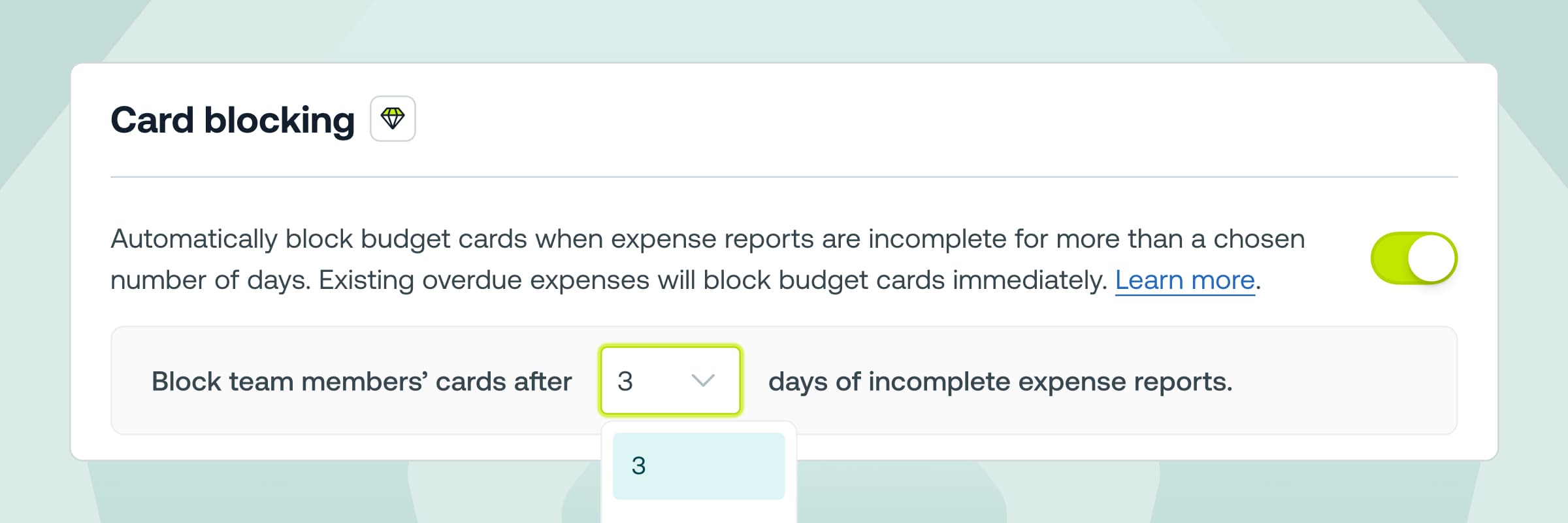The width and height of the screenshot is (1568, 523).
Task: Disable the card blocking toggle switch
Action: click(x=1413, y=258)
